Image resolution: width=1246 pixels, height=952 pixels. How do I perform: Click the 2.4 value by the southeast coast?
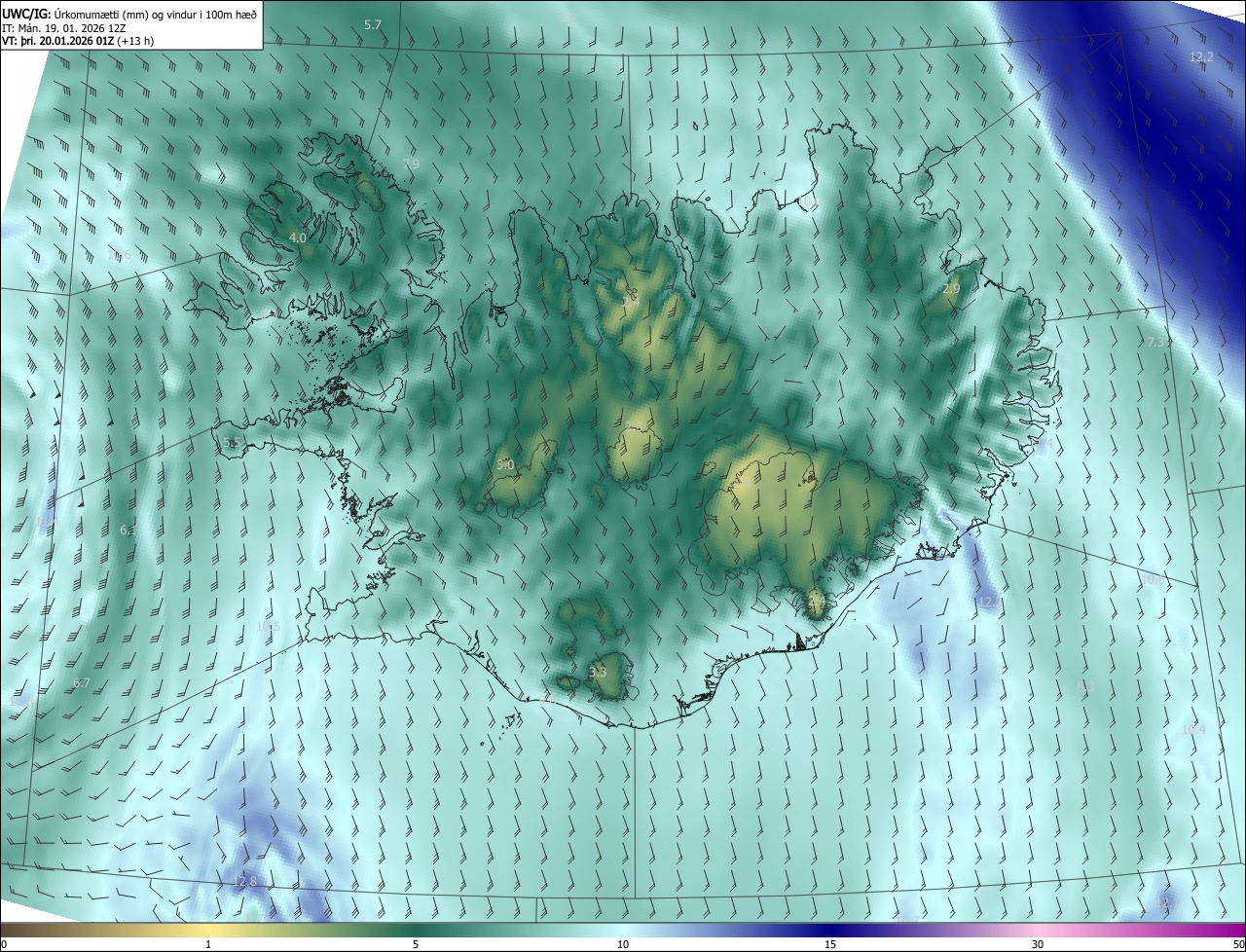pyautogui.click(x=816, y=603)
